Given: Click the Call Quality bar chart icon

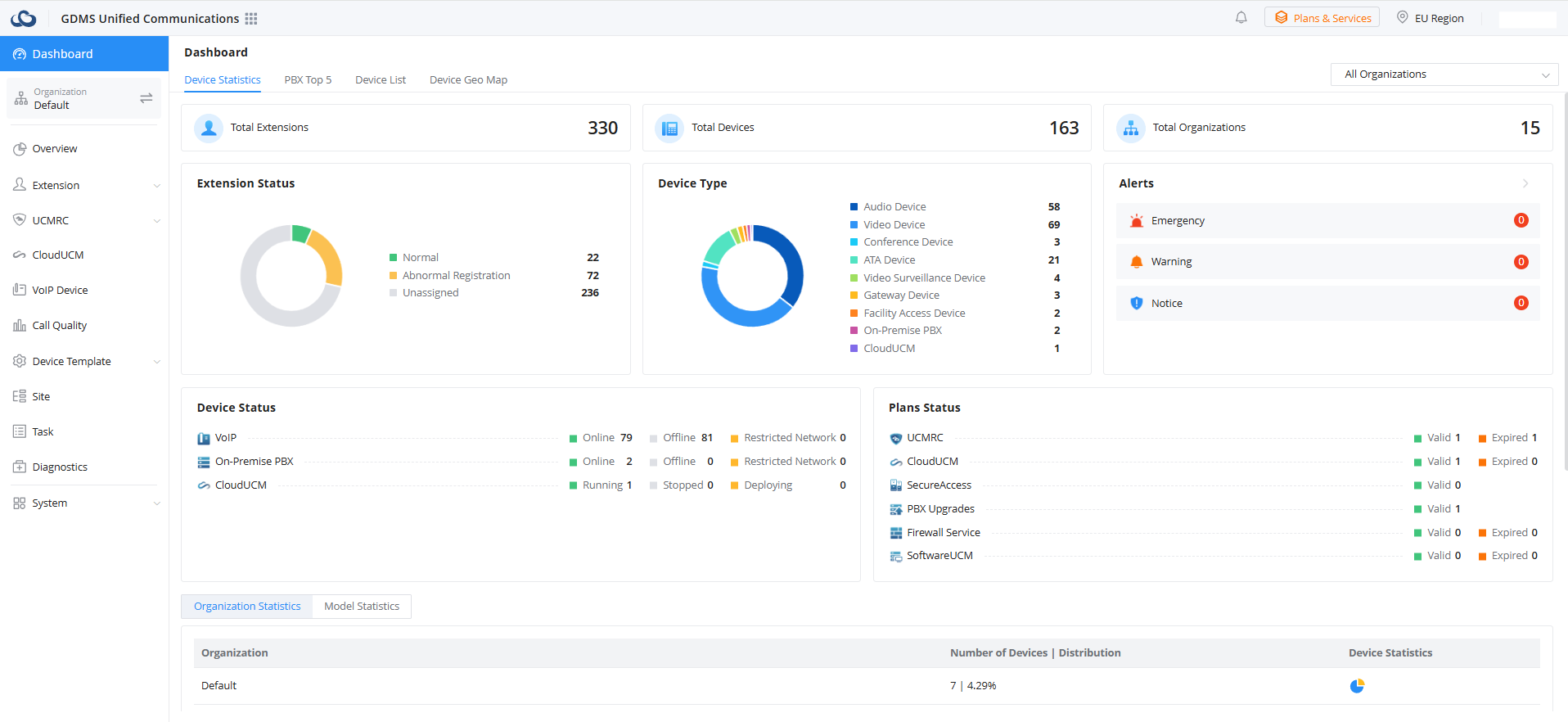Looking at the screenshot, I should pos(20,326).
